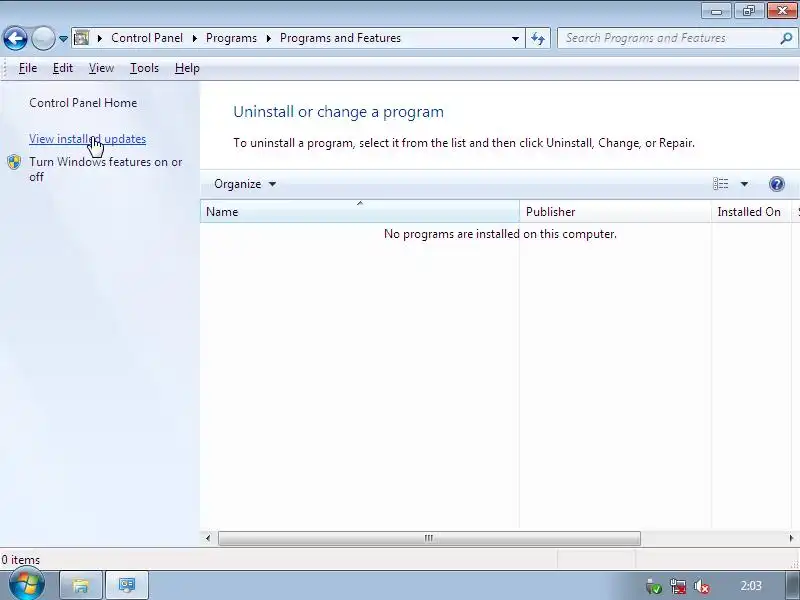Select Programs in the breadcrumb path
This screenshot has height=600, width=800.
pyautogui.click(x=231, y=38)
